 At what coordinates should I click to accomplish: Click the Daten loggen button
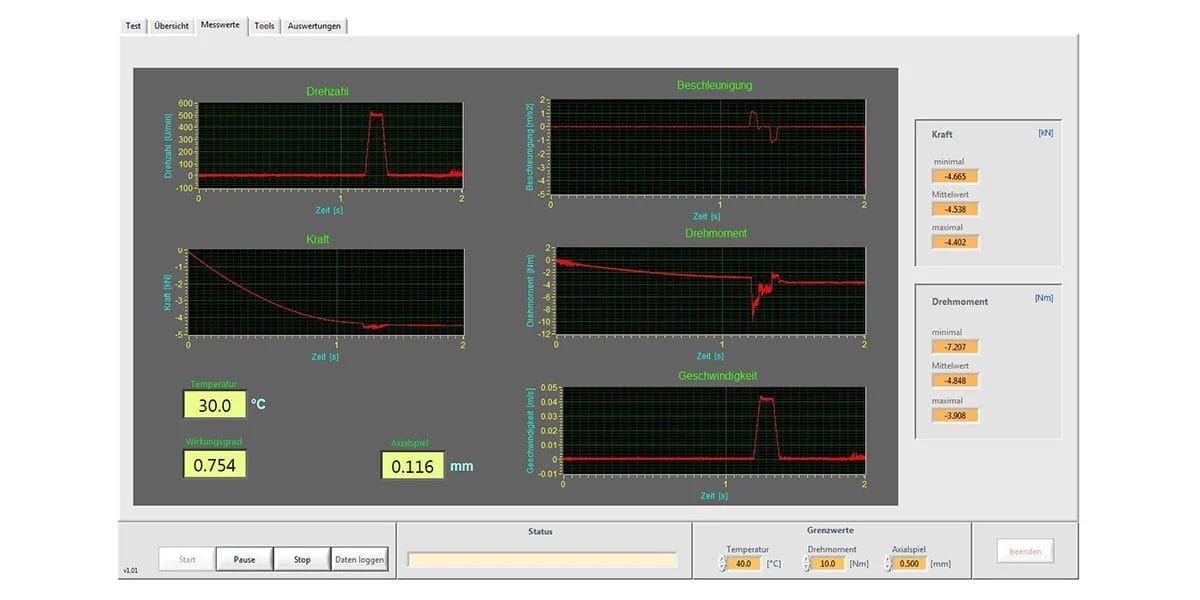[x=359, y=560]
